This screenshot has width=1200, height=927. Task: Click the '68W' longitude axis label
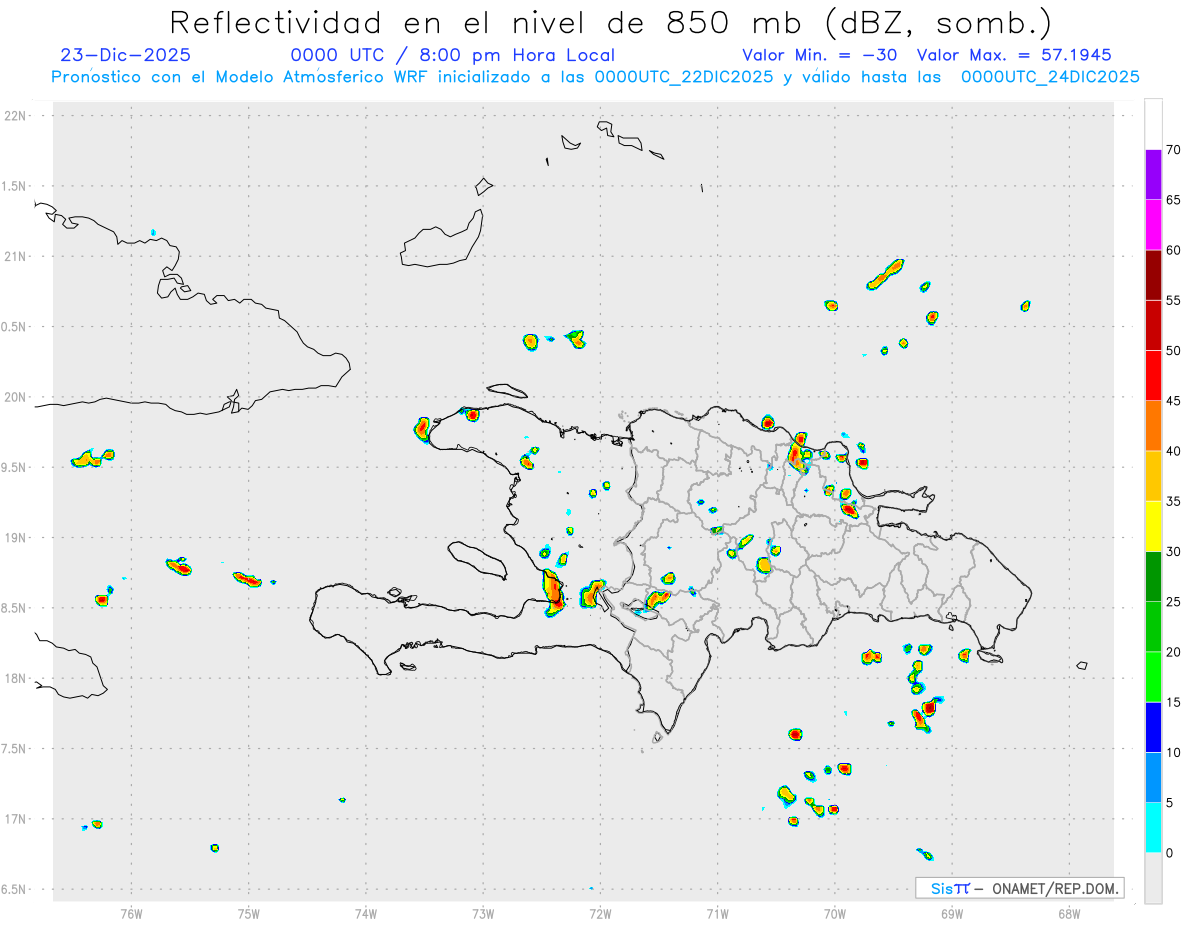click(x=1069, y=913)
